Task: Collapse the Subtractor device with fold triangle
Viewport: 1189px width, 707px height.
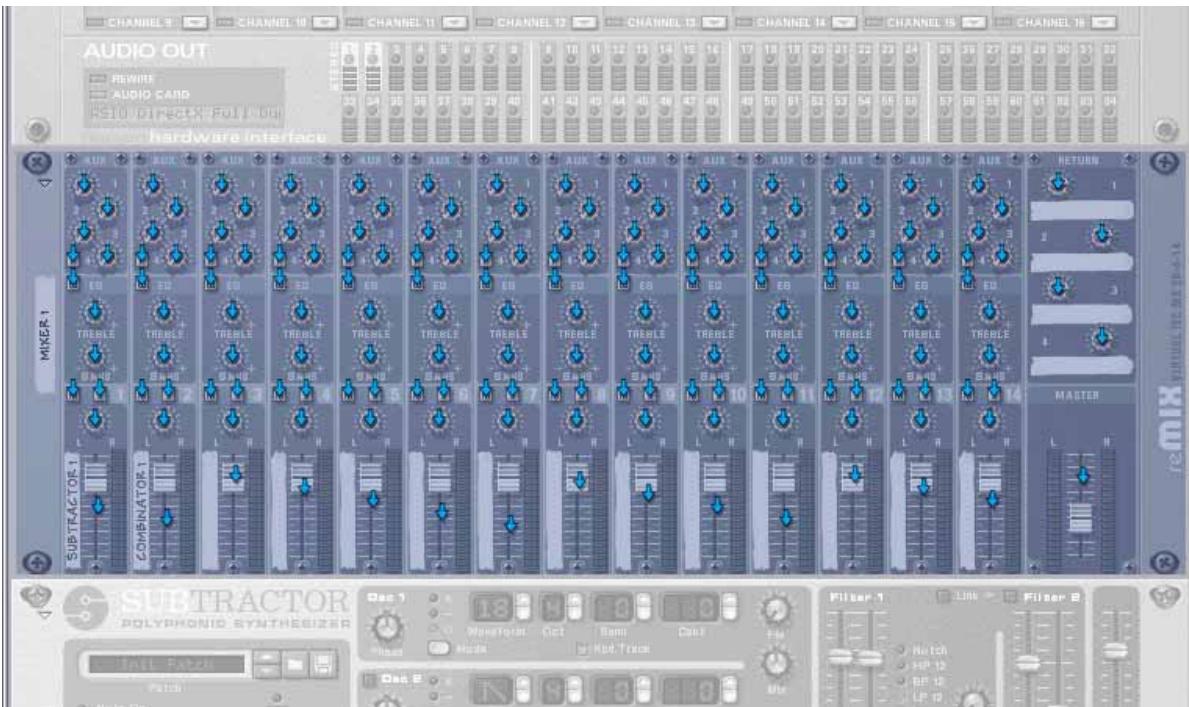Action: coord(45,615)
